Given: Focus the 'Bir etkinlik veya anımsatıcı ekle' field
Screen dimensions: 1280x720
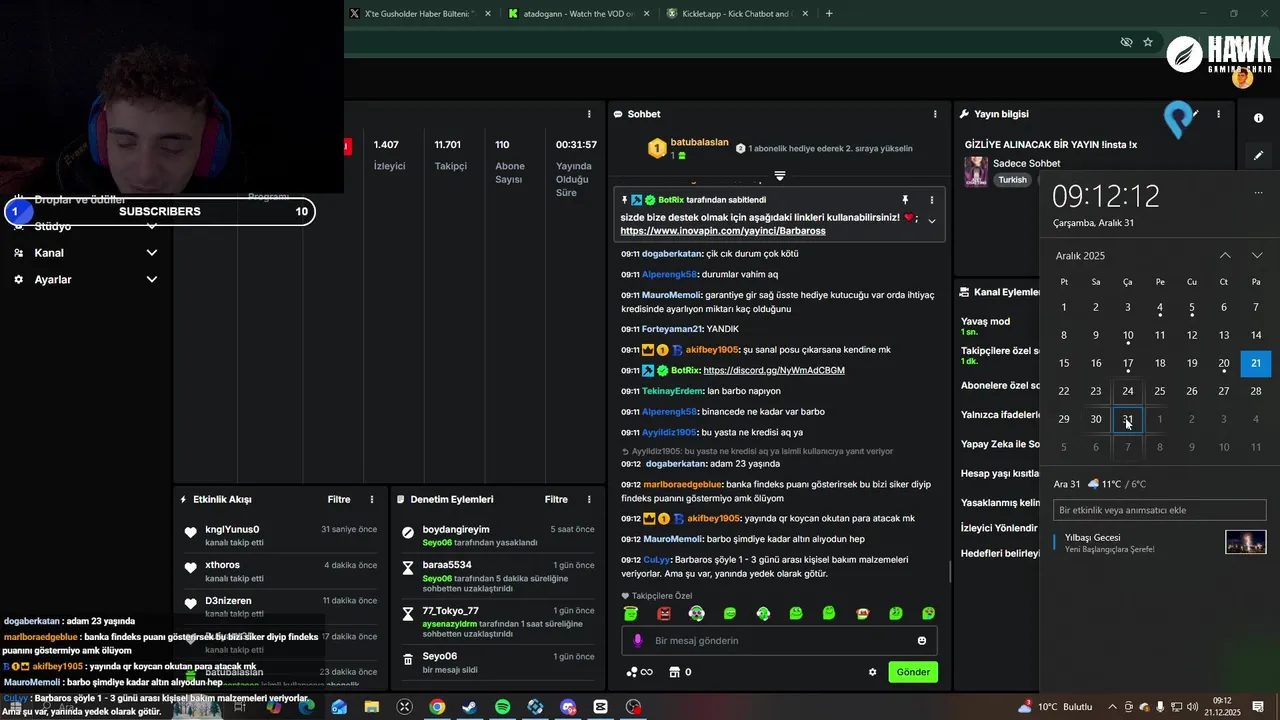Looking at the screenshot, I should tap(1160, 510).
